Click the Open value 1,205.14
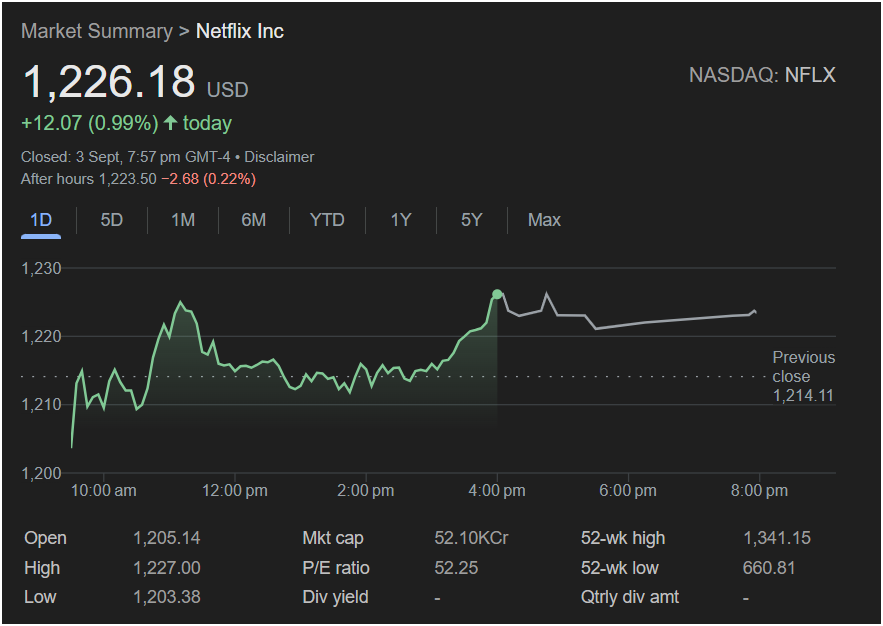This screenshot has width=883, height=626. pos(167,538)
